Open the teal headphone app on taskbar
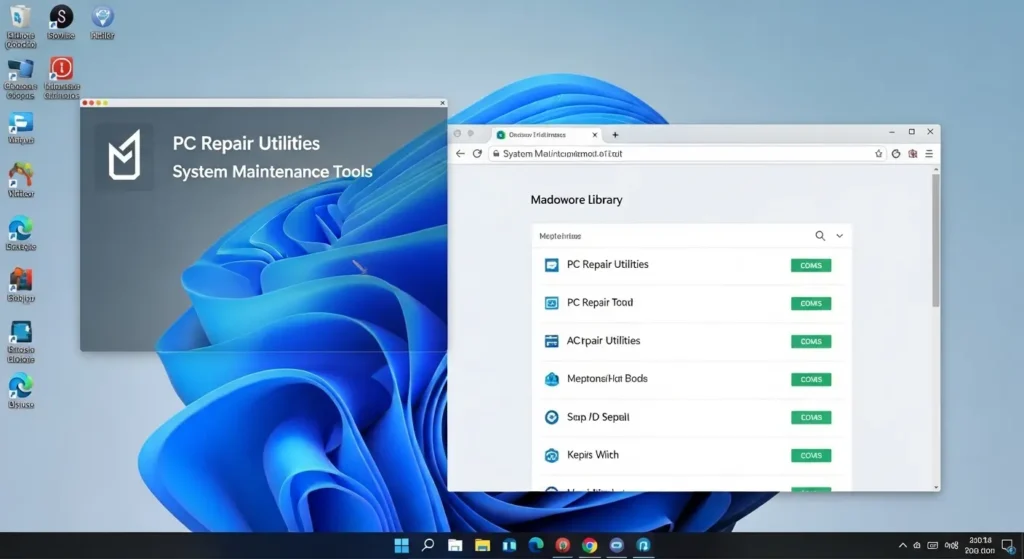The width and height of the screenshot is (1024, 559). point(643,545)
